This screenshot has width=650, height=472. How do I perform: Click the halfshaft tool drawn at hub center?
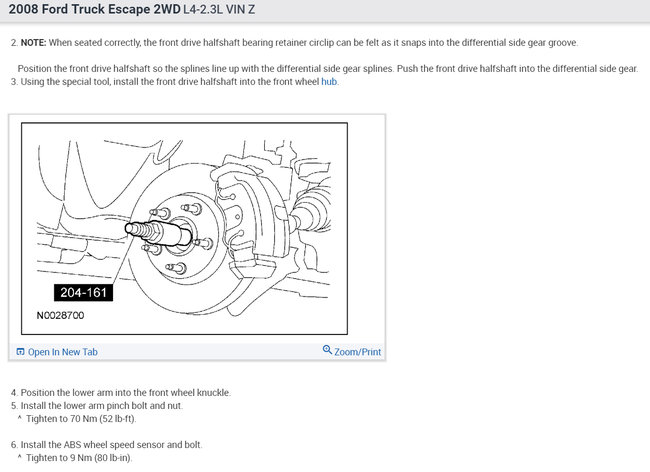click(159, 233)
